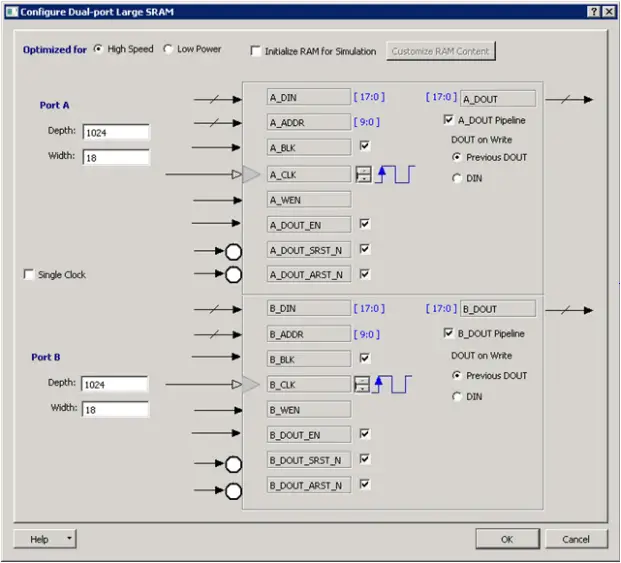Uncheck the B_DOUT_ARST_N checkbox
The height and width of the screenshot is (563, 621).
(x=364, y=484)
